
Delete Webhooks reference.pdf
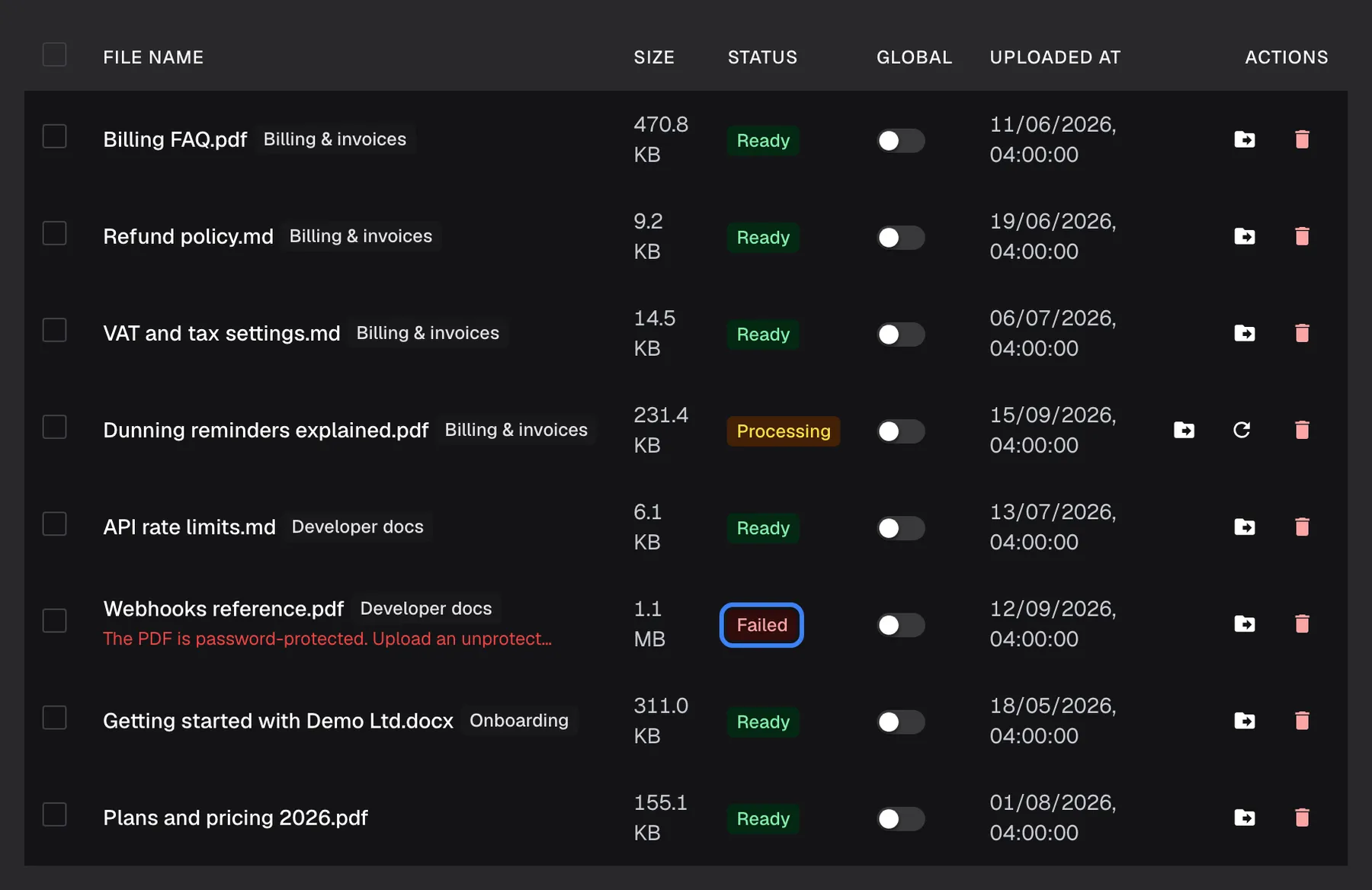pyautogui.click(x=1302, y=624)
